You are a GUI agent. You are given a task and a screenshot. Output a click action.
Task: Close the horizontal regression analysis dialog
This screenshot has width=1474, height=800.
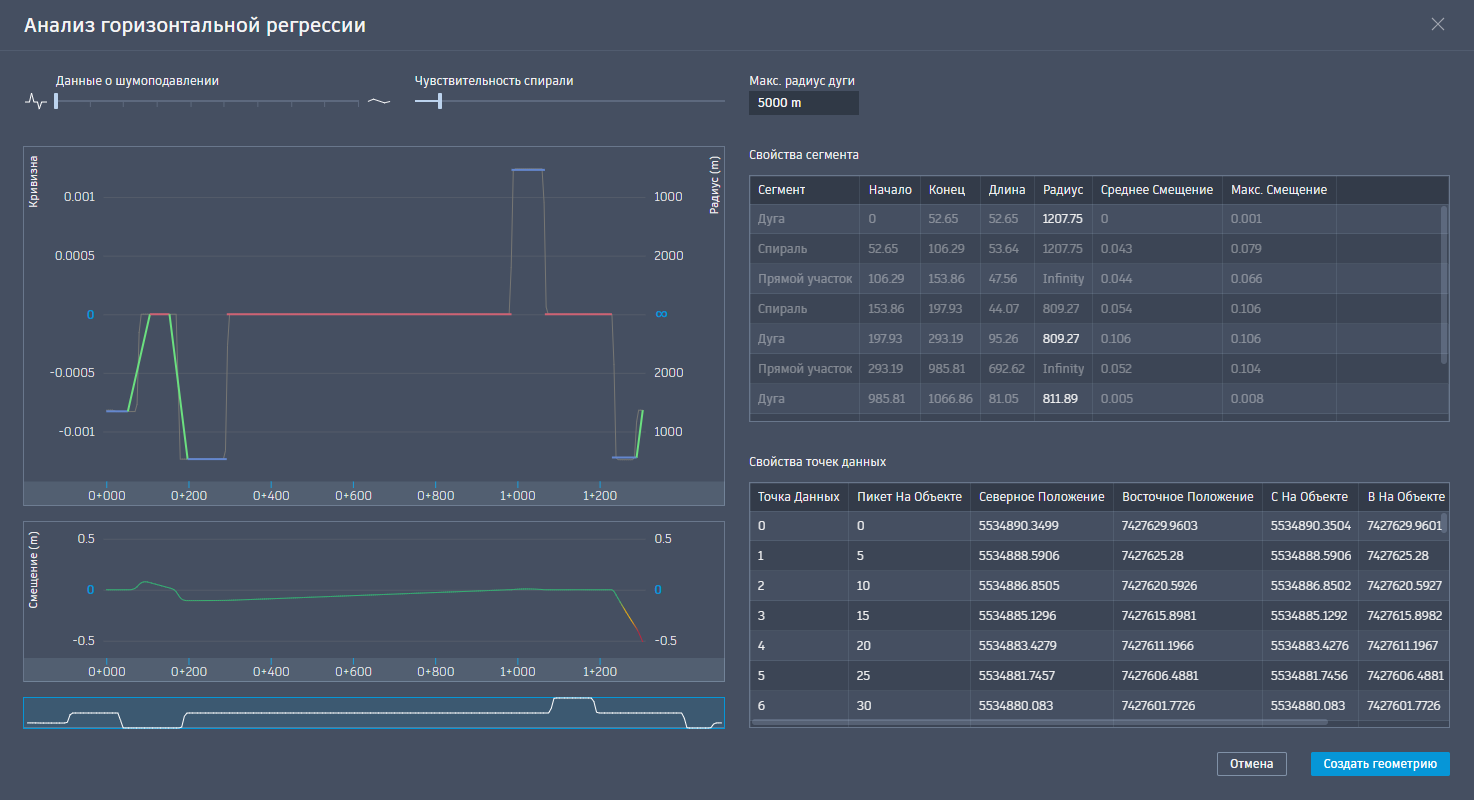click(1438, 24)
